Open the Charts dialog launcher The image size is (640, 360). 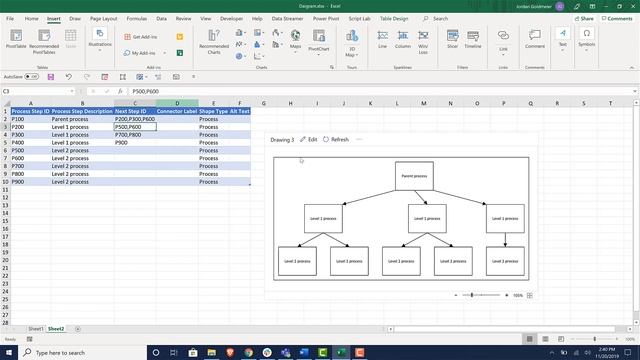pos(332,67)
